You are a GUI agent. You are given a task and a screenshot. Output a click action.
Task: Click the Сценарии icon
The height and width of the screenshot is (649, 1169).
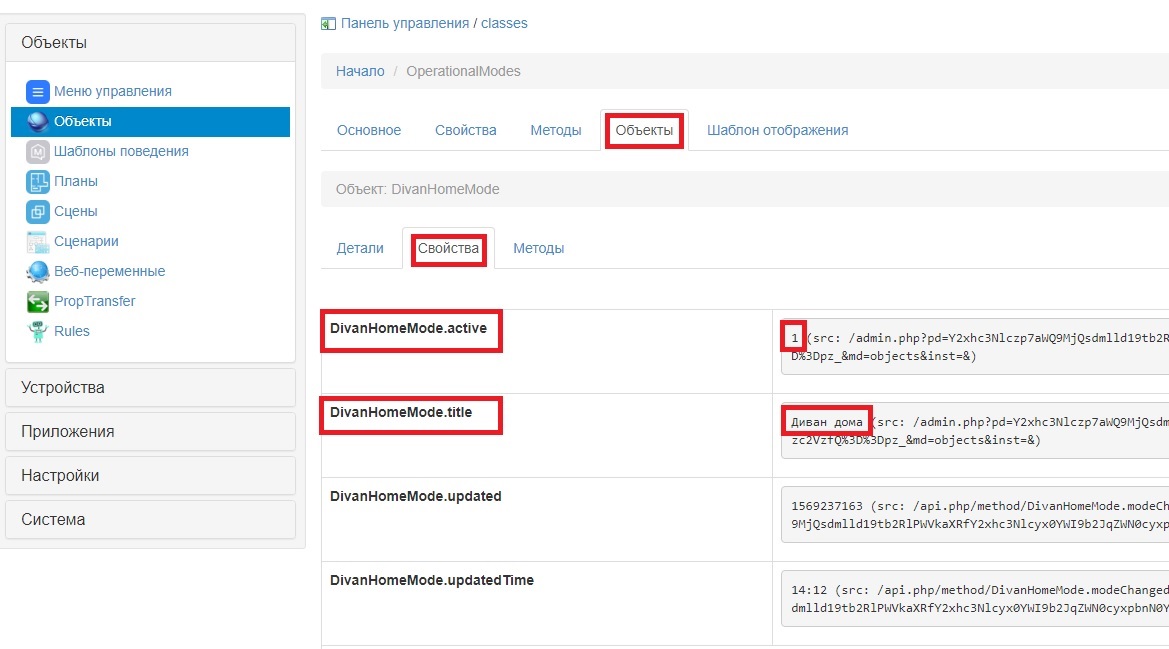point(37,241)
